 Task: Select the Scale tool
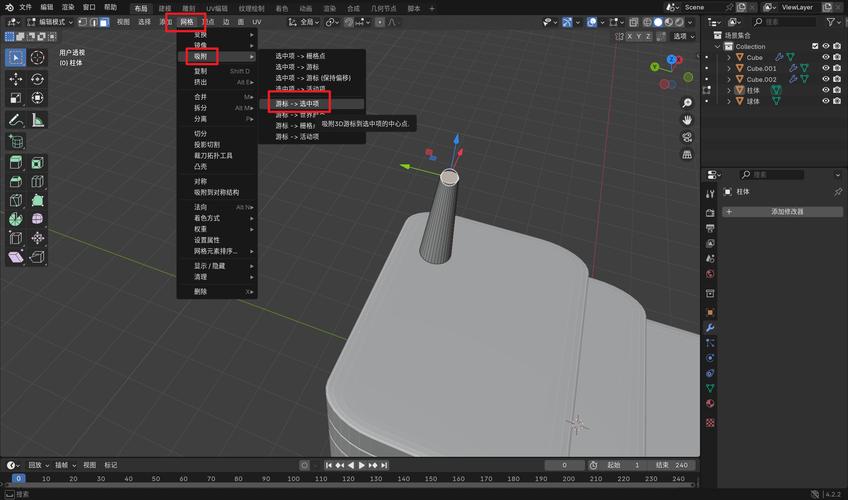coord(16,98)
